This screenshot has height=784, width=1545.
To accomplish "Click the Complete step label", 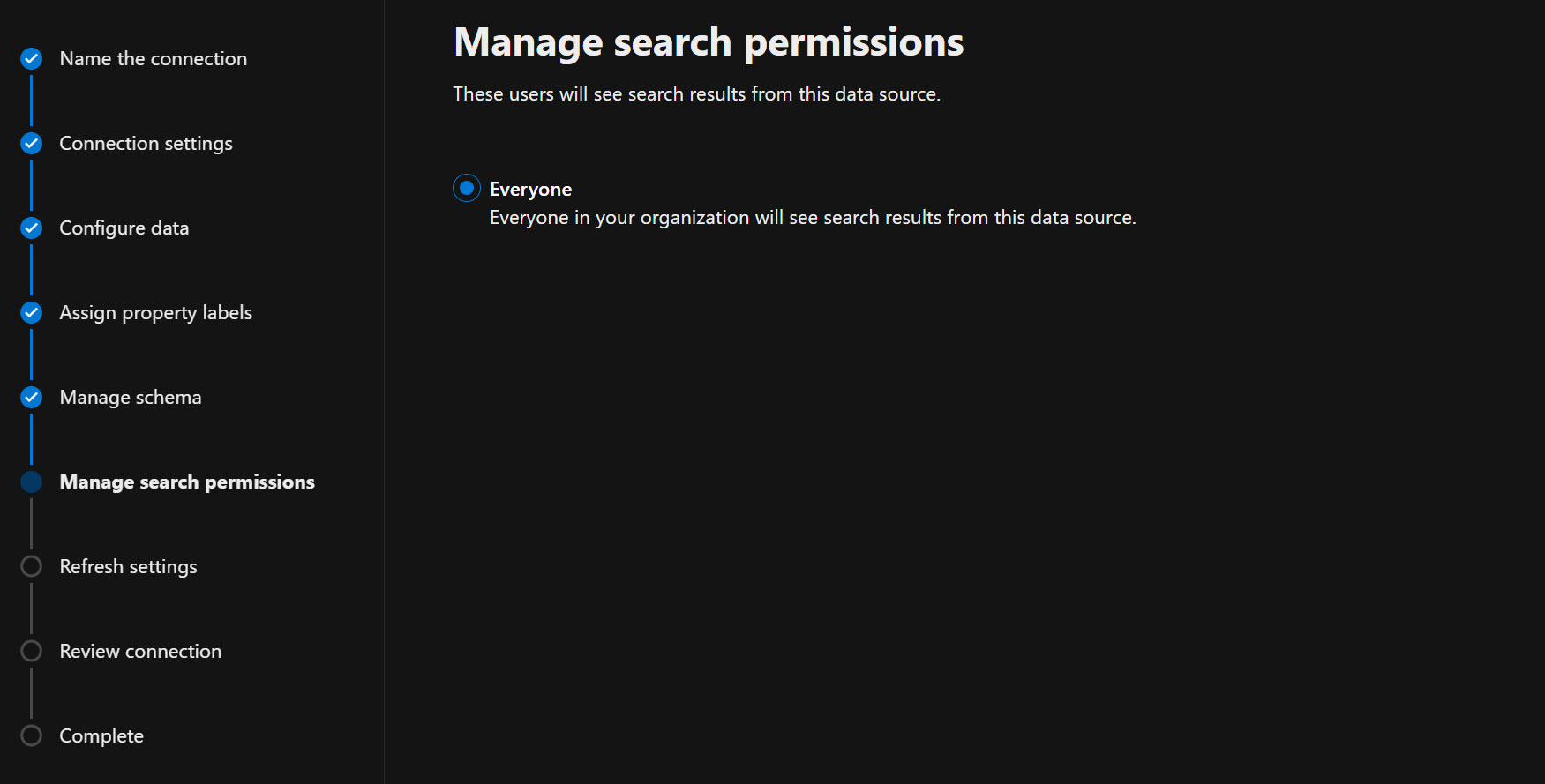I will [101, 736].
